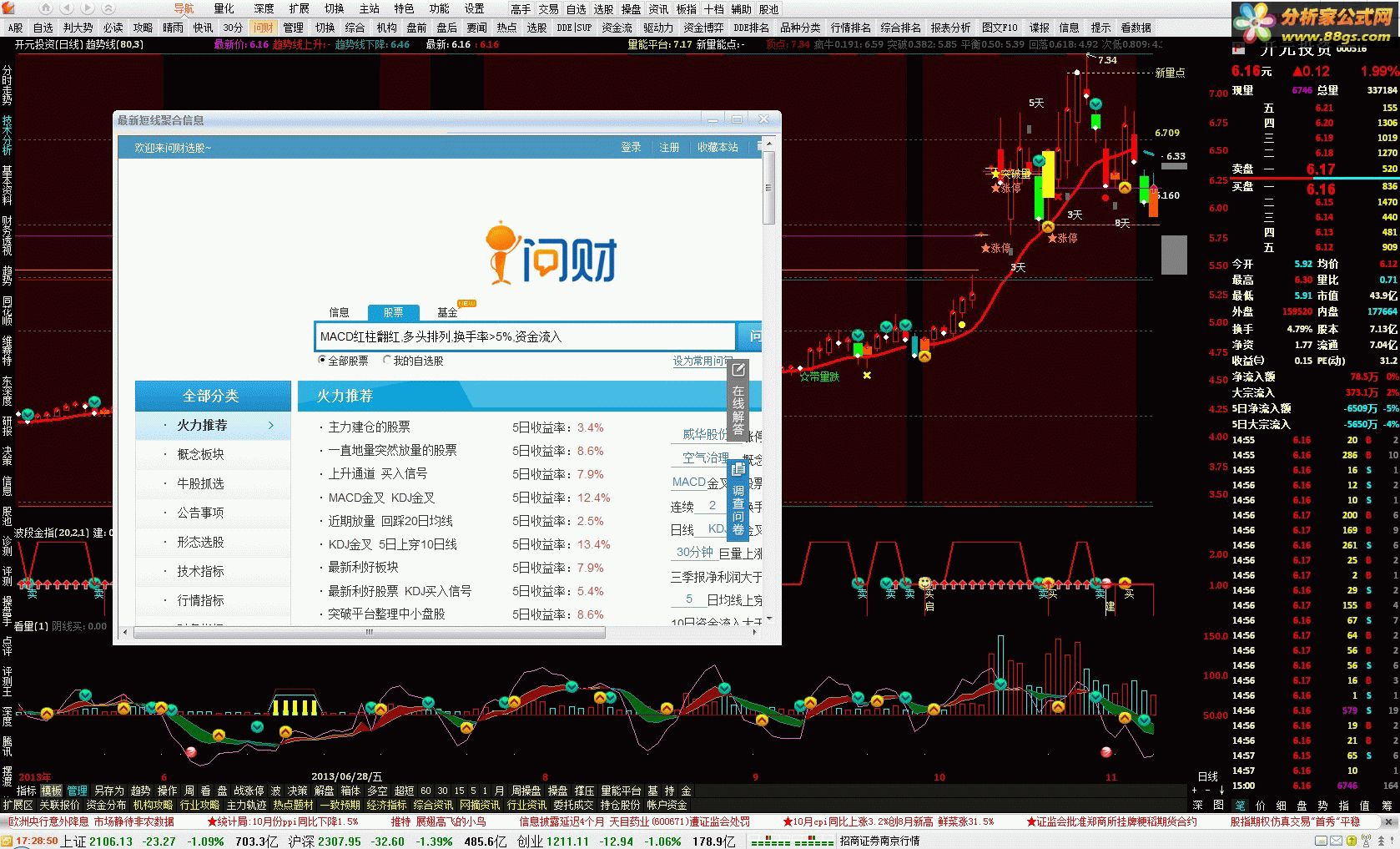Click the 日线 period label at chart bottom-right
The width and height of the screenshot is (1400, 849).
[x=1207, y=776]
